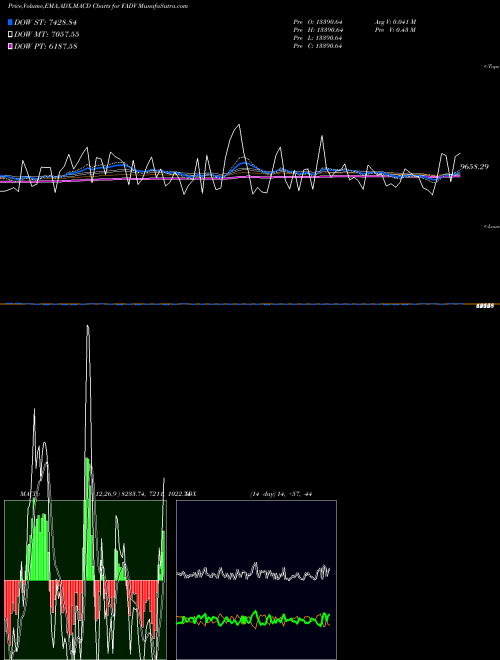Screen dimensions: 500x660
Task: Click the 9658.29 price label
Action: pyautogui.click(x=474, y=167)
